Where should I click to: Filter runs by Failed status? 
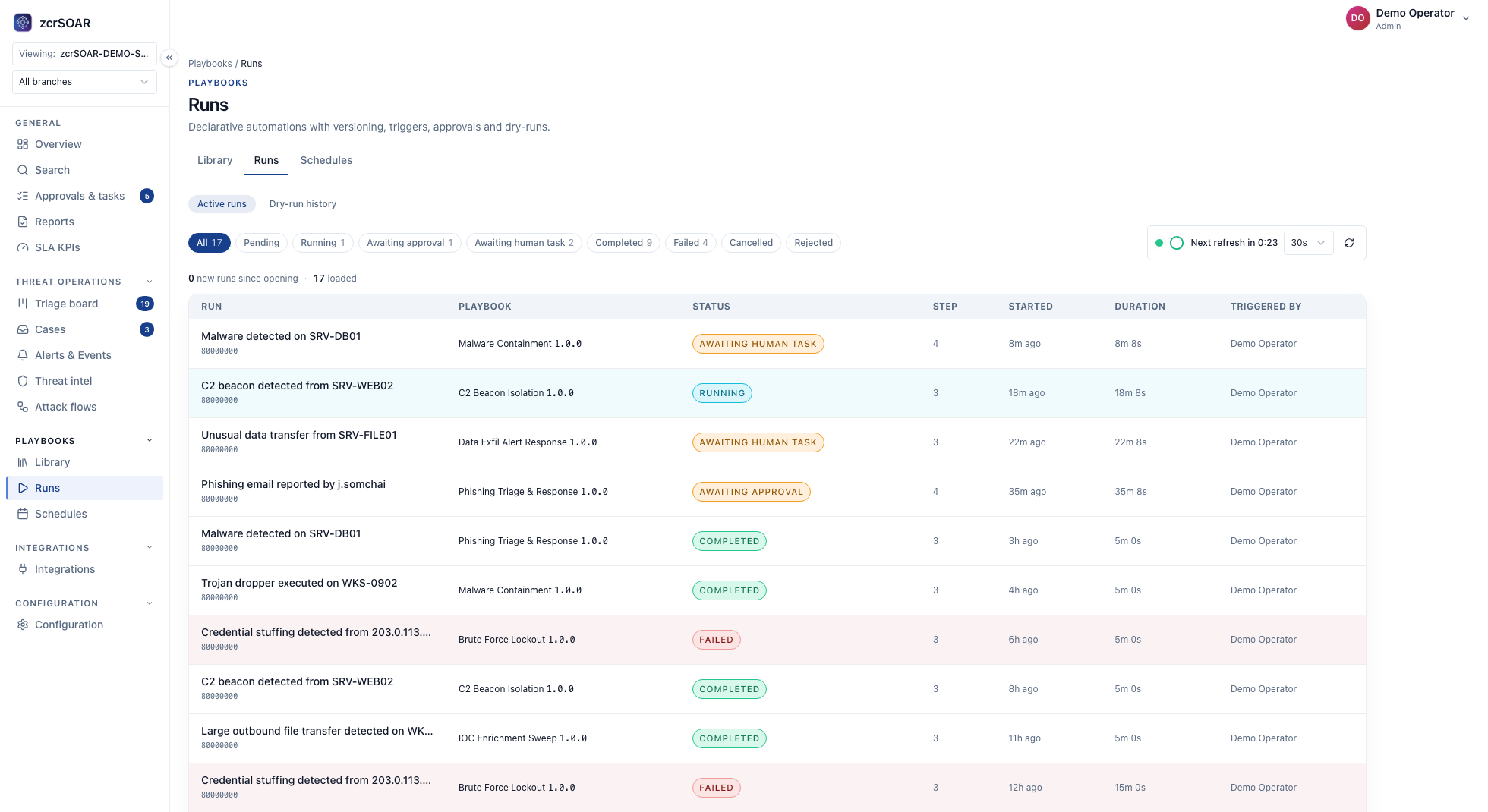point(691,243)
